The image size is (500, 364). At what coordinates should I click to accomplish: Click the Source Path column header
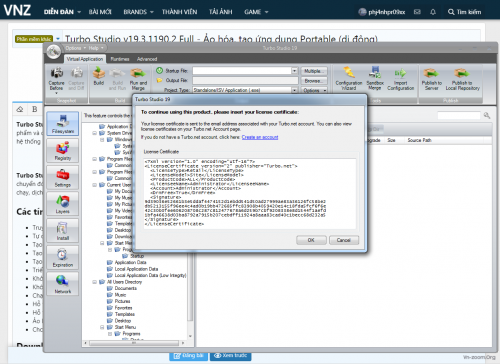click(x=419, y=140)
